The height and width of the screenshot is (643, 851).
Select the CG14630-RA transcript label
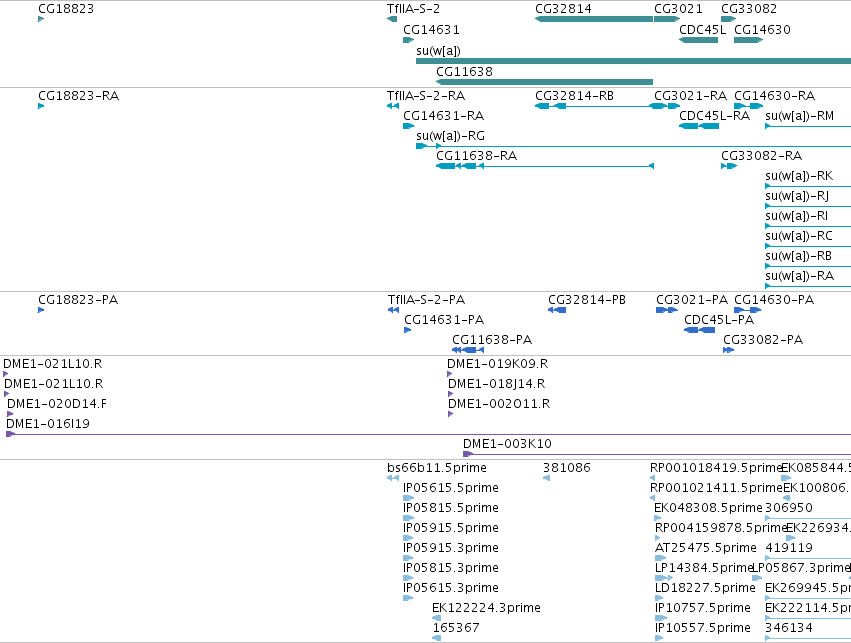(774, 96)
